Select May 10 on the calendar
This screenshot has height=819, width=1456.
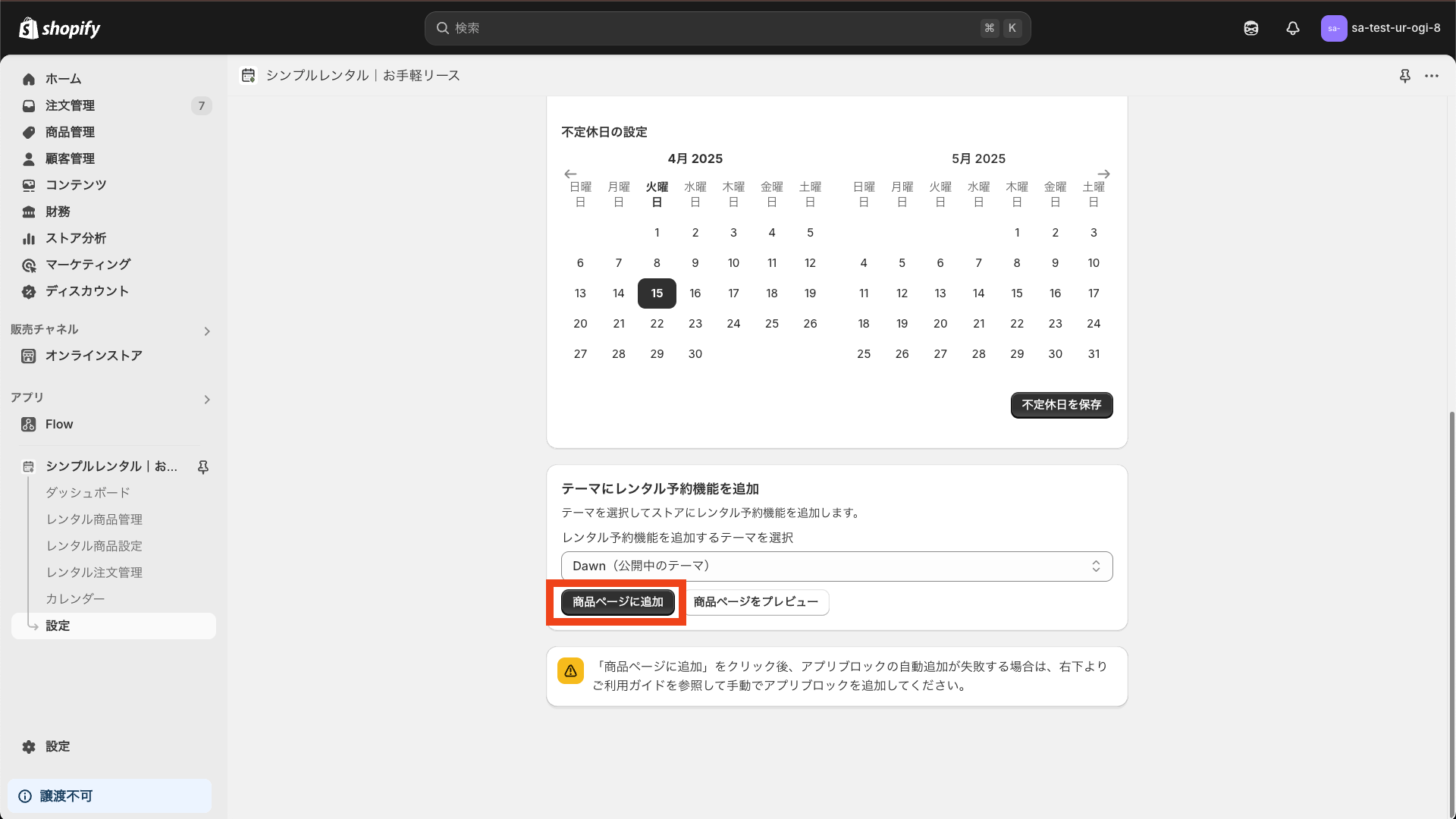coord(1093,262)
